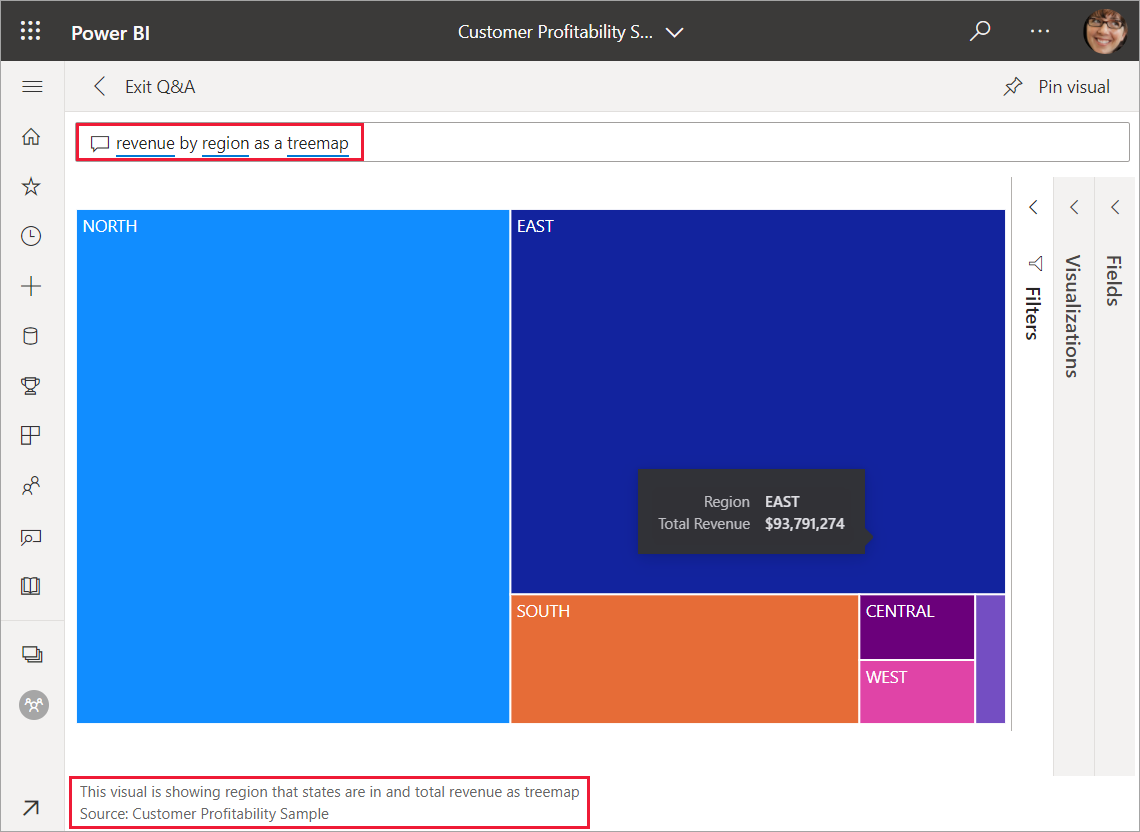Click the filter funnel icon

tap(1035, 263)
